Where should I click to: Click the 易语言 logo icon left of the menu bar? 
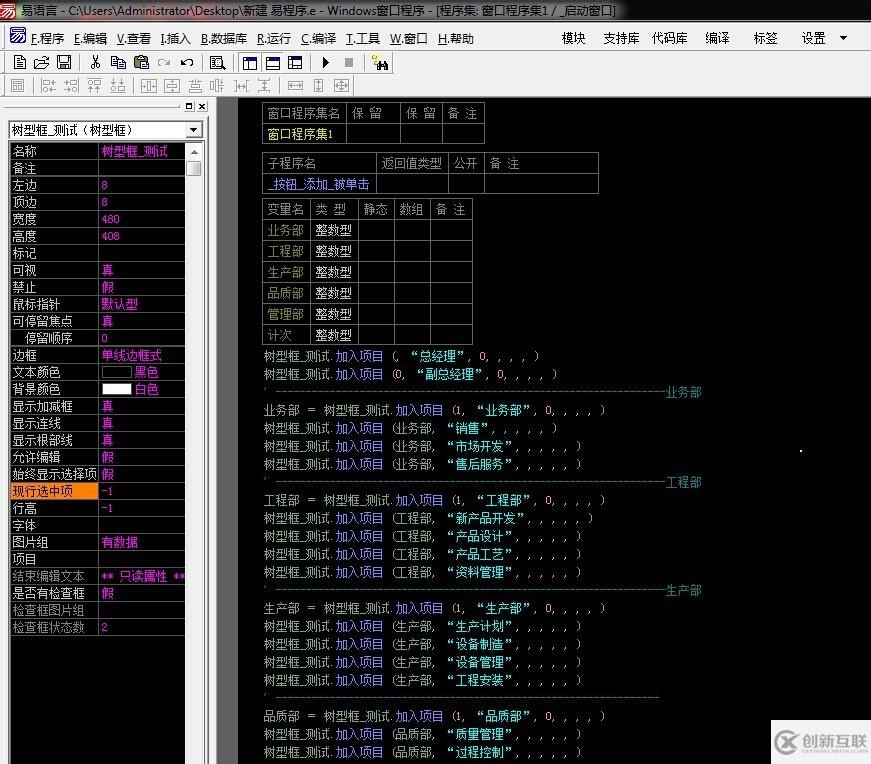[x=17, y=36]
